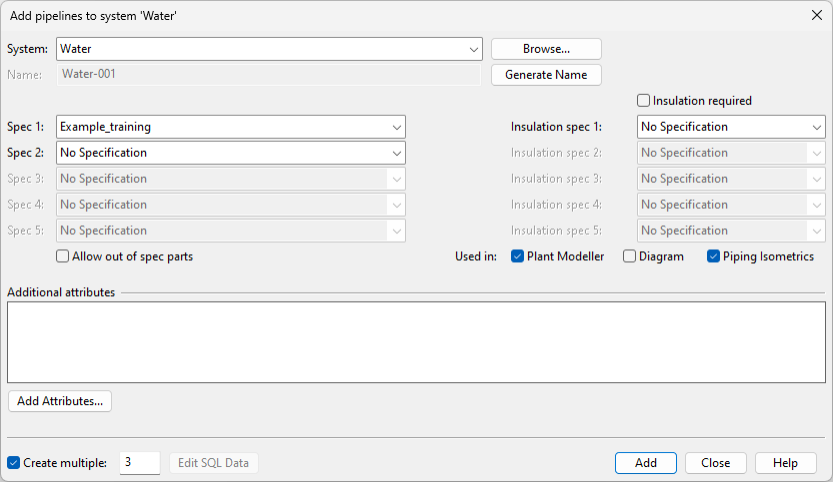Click inside the Additional attributes list box
The width and height of the screenshot is (833, 482).
pyautogui.click(x=416, y=342)
